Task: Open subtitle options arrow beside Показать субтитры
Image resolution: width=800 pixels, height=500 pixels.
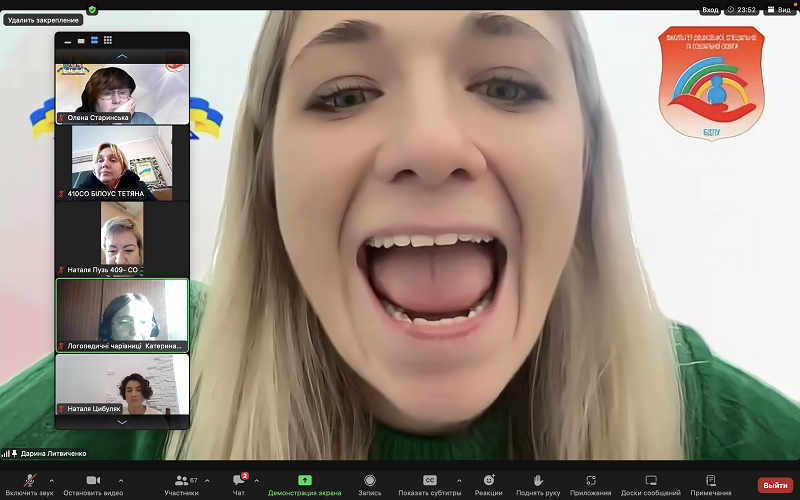Action: pyautogui.click(x=459, y=481)
